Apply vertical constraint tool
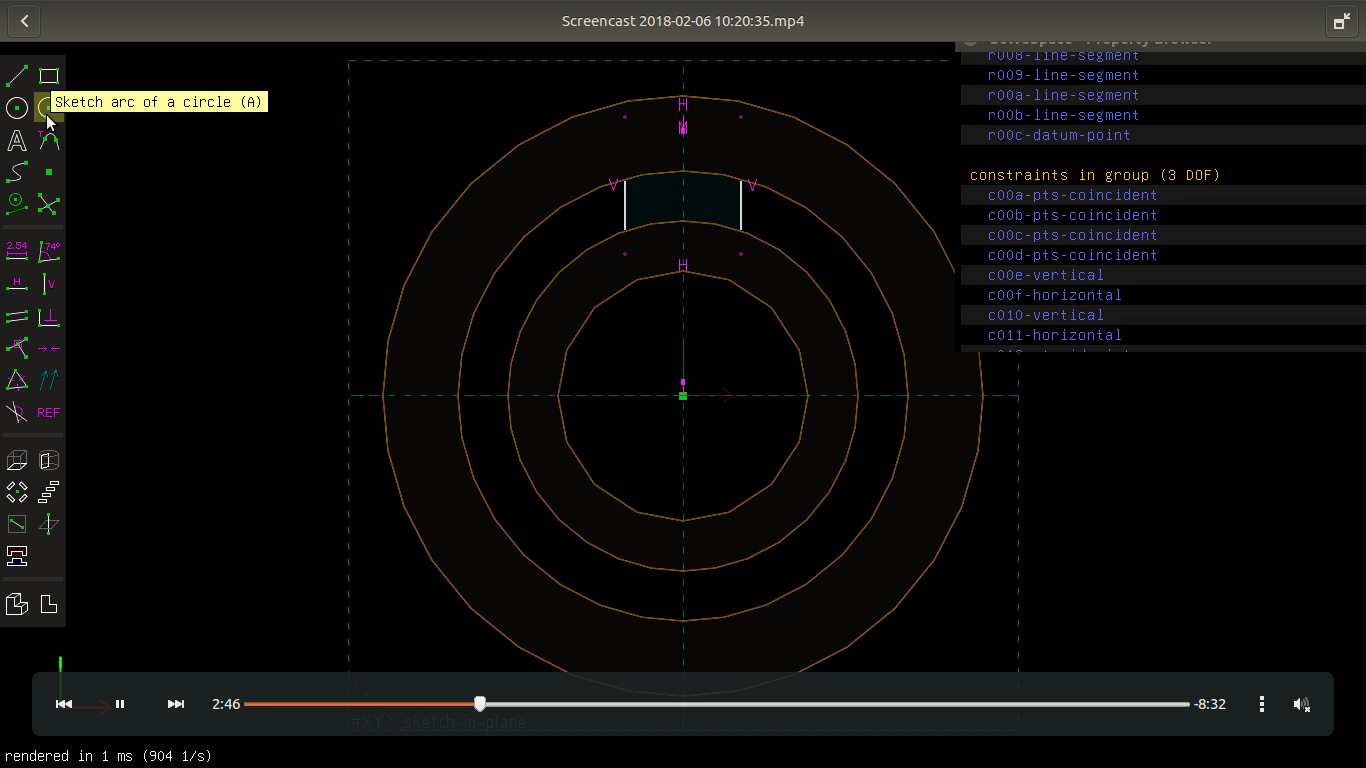 (49, 284)
